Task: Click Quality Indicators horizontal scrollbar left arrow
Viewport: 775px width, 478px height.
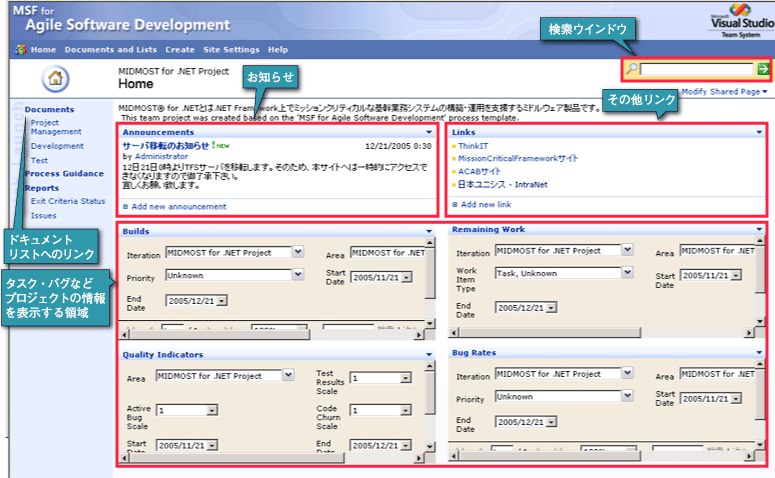Action: [124, 458]
